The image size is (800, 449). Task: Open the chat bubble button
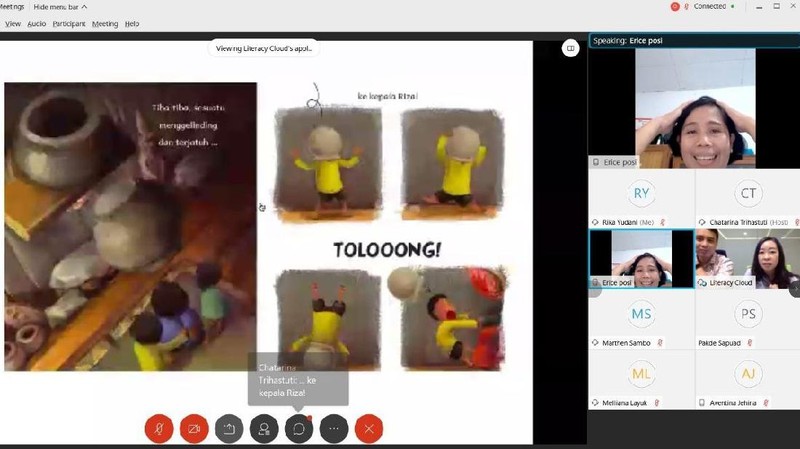299,429
